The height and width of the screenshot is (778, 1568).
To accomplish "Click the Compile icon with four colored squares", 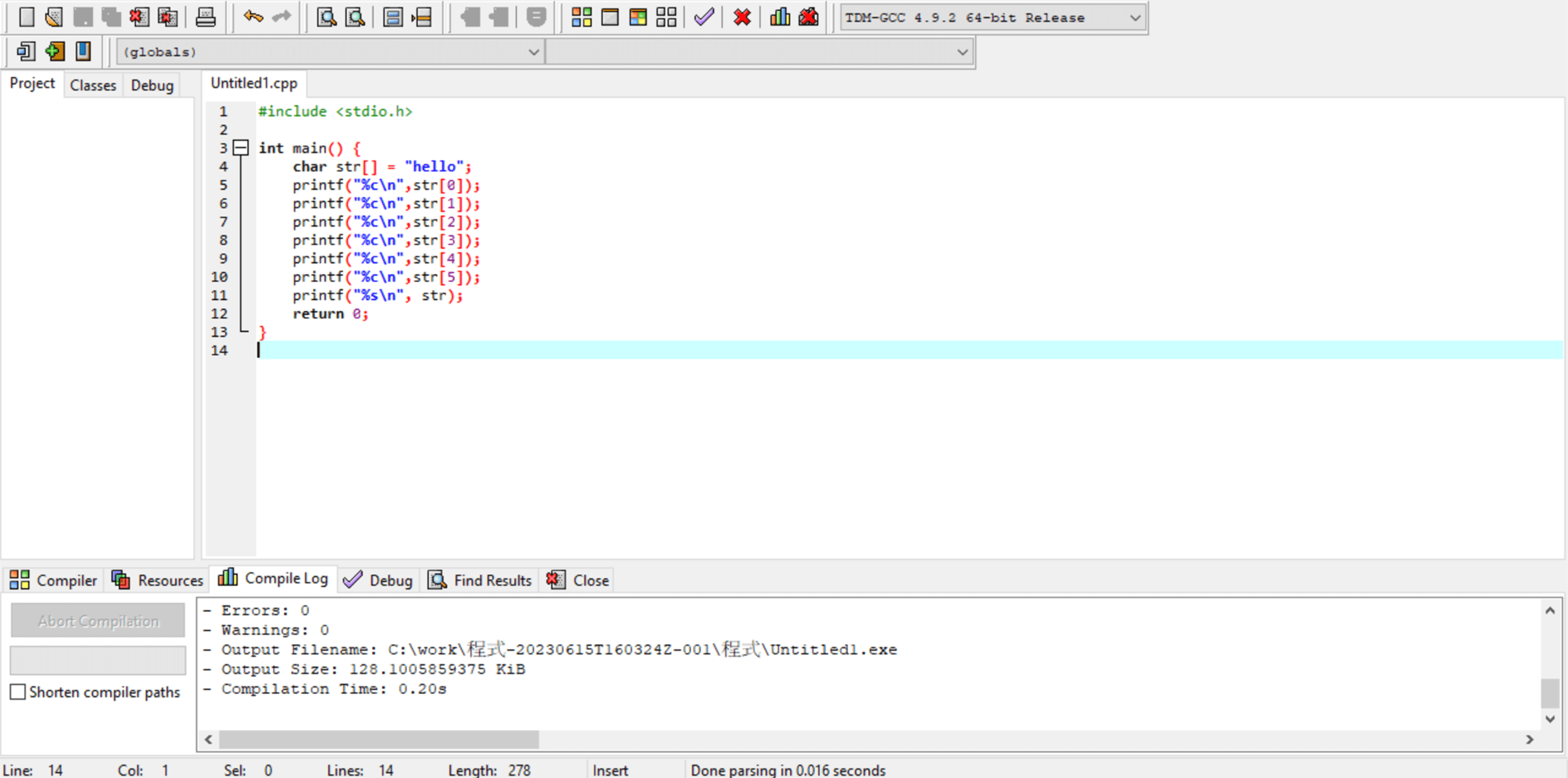I will (x=581, y=17).
